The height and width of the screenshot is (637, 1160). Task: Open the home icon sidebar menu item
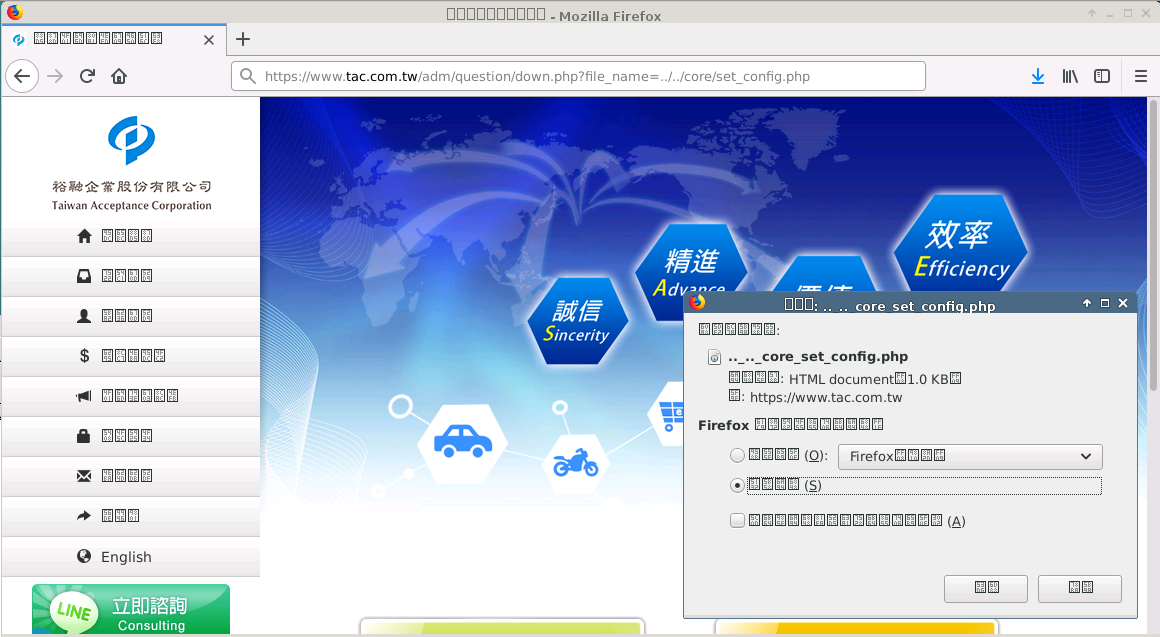tap(131, 236)
